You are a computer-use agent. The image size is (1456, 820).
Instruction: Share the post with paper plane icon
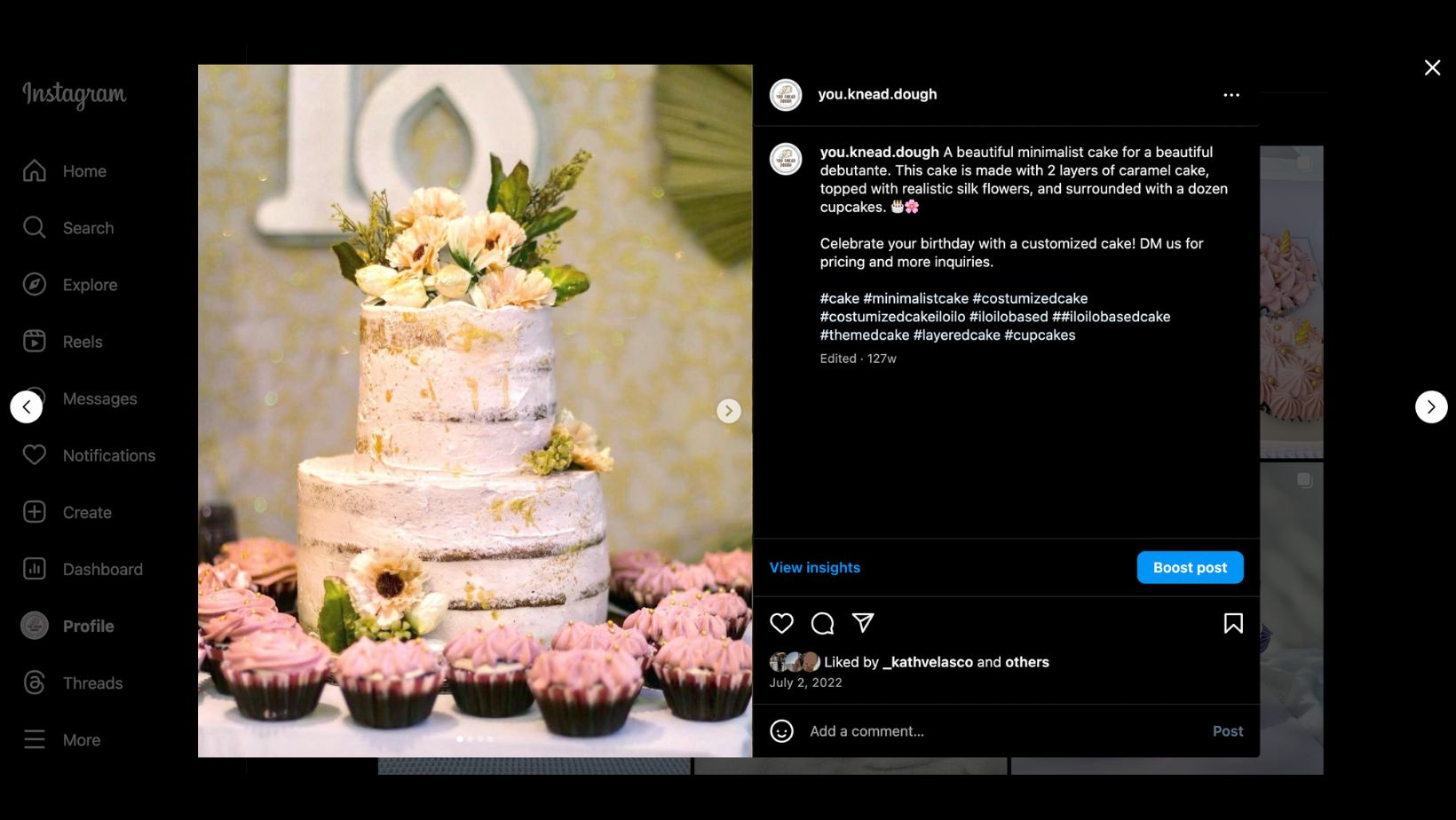pos(863,623)
